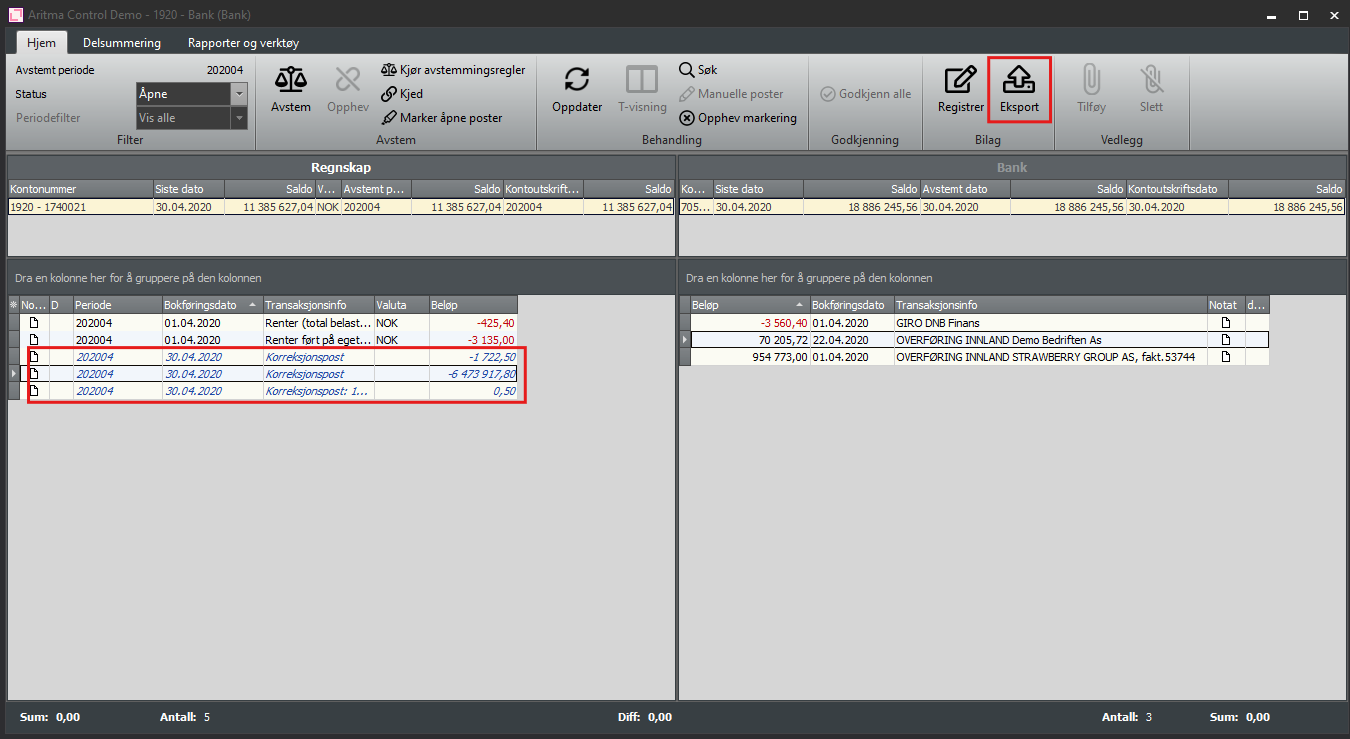This screenshot has width=1350, height=739.
Task: Open note icon for STRAWBERRY GROUP transaction
Action: [1225, 357]
